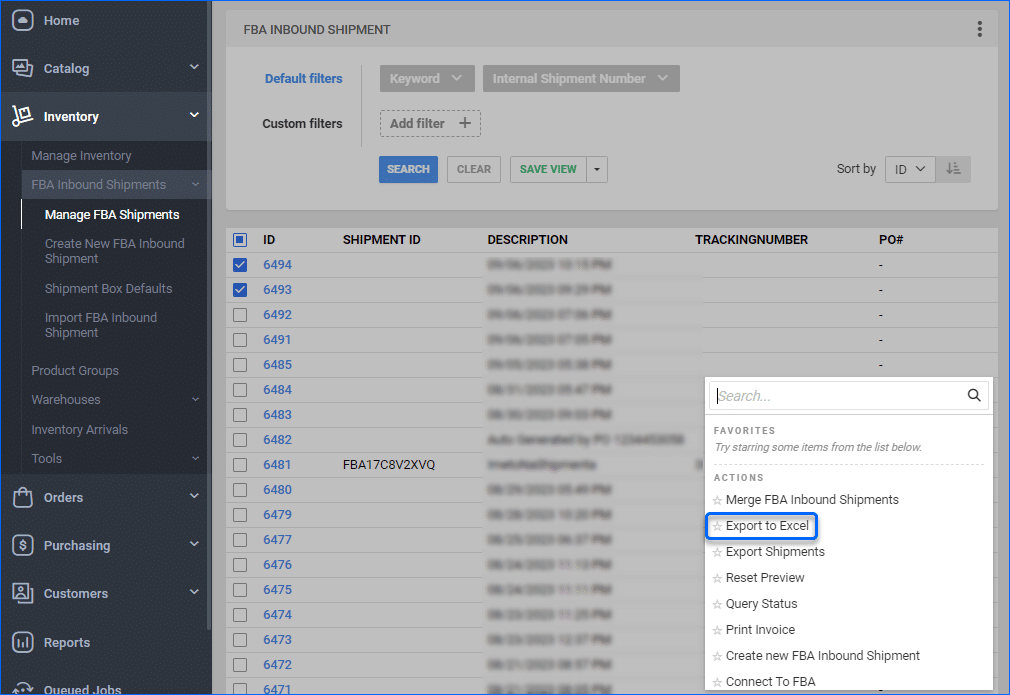
Task: Click the Reports icon in the sidebar
Action: tap(22, 642)
